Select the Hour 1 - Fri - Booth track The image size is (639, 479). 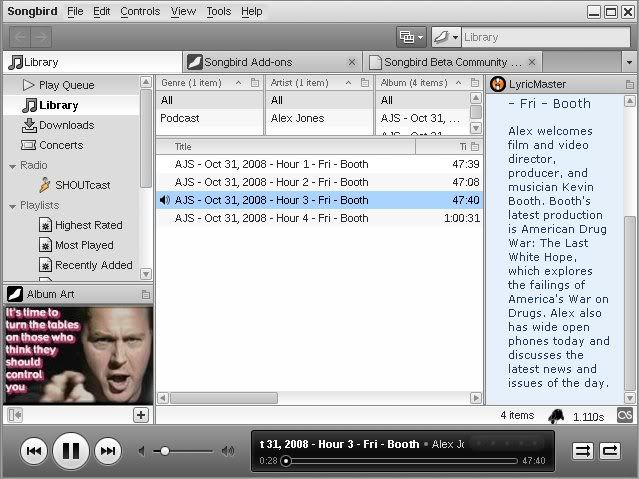319,164
